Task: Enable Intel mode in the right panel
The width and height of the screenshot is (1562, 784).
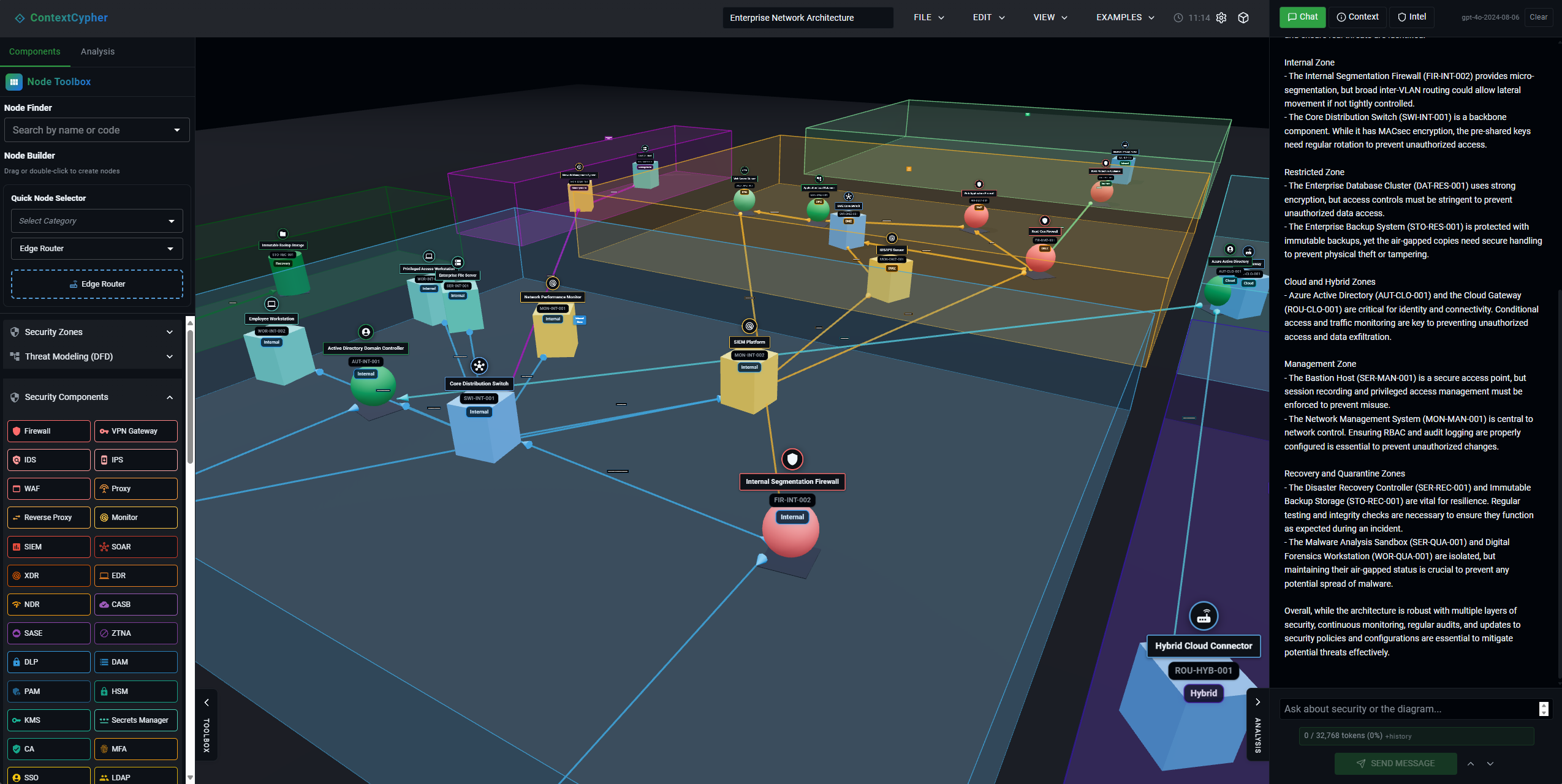Action: click(1411, 17)
